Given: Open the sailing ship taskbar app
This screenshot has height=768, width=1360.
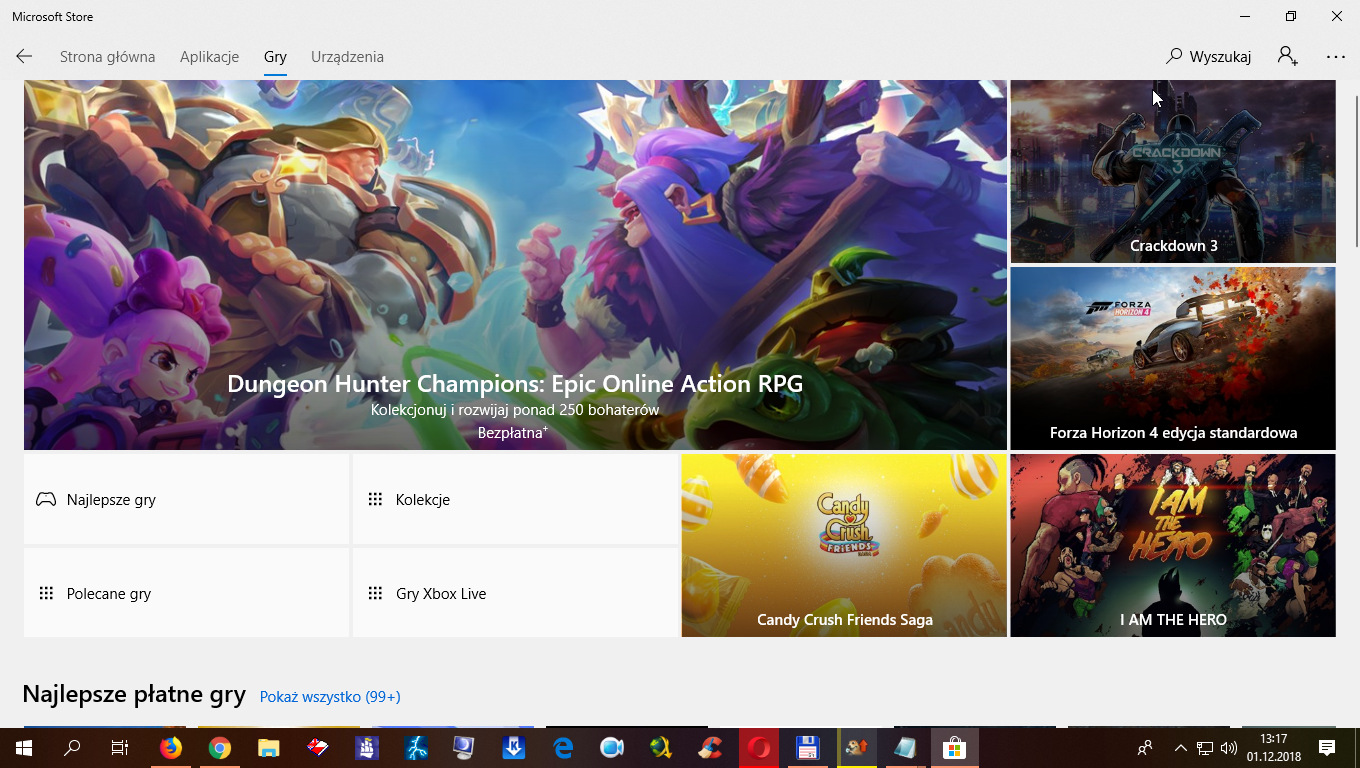Looking at the screenshot, I should 367,747.
